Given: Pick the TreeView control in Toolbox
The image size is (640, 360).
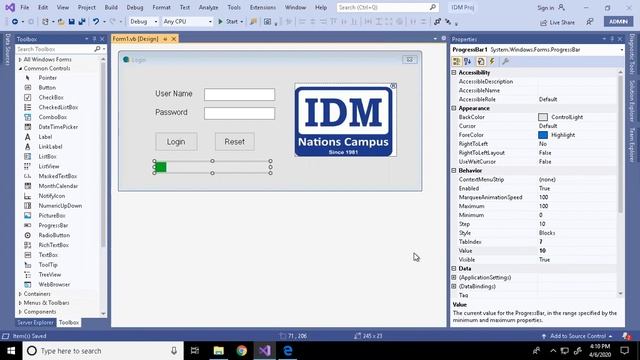Looking at the screenshot, I should 49,274.
